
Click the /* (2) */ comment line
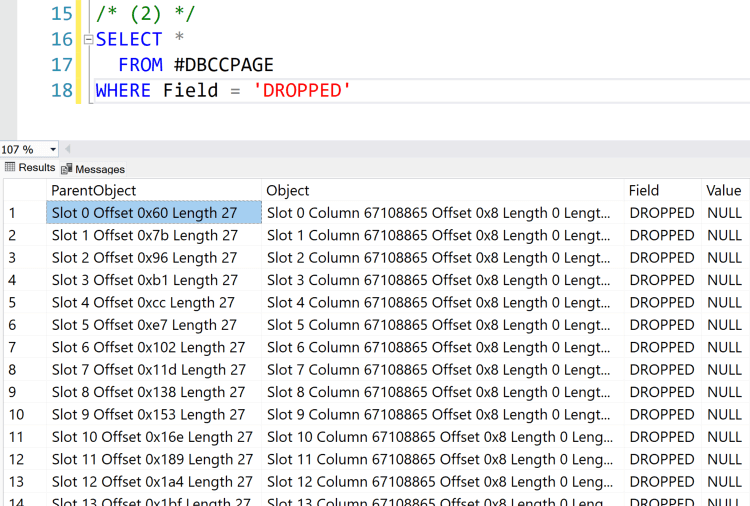pos(145,13)
